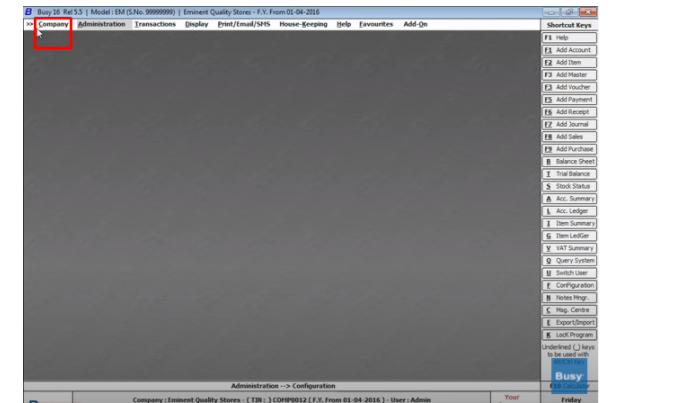Click the Add Sales shortcut button
The image size is (688, 403).
pos(569,137)
